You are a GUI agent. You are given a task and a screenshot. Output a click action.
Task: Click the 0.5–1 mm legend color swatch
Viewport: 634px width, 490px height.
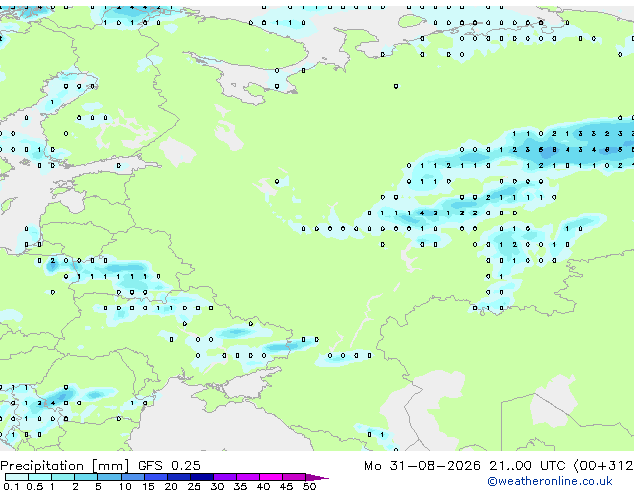point(40,477)
